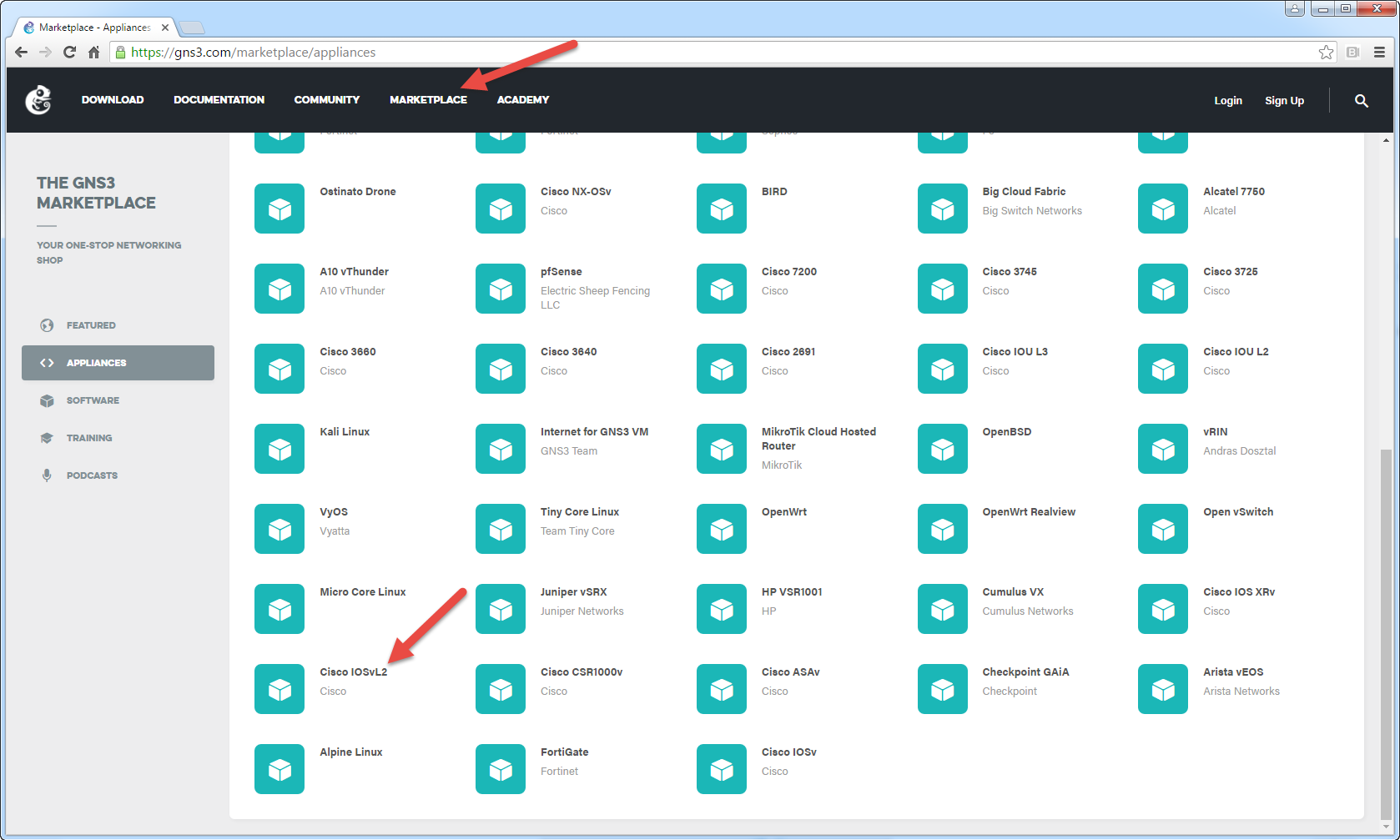The height and width of the screenshot is (840, 1400).
Task: Open the Tiny Core Linux link
Action: tap(580, 512)
